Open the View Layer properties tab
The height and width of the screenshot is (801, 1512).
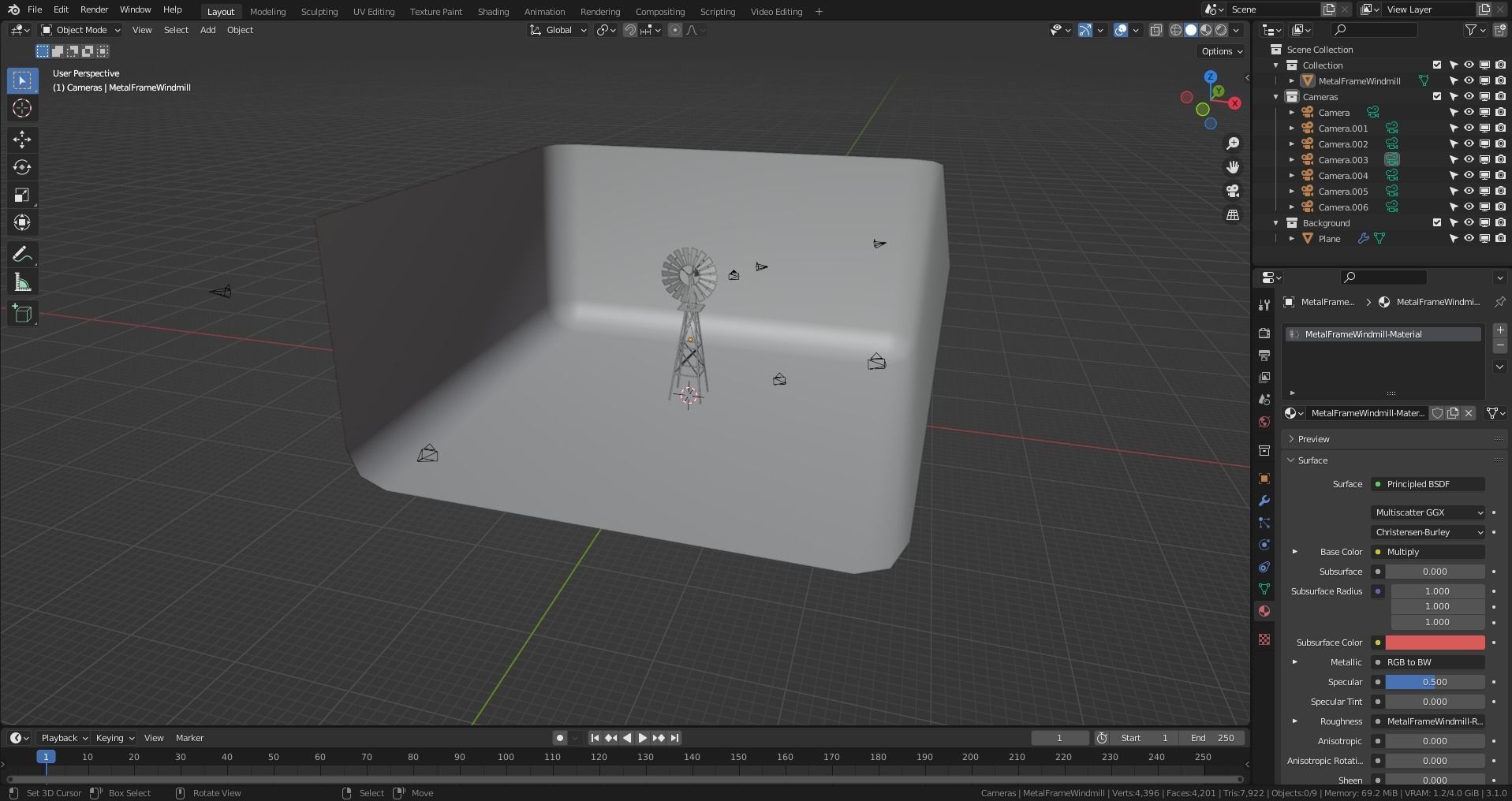(x=1264, y=378)
